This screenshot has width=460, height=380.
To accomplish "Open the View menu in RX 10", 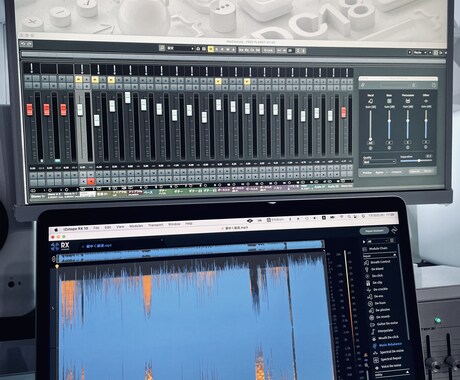I will click(x=120, y=226).
